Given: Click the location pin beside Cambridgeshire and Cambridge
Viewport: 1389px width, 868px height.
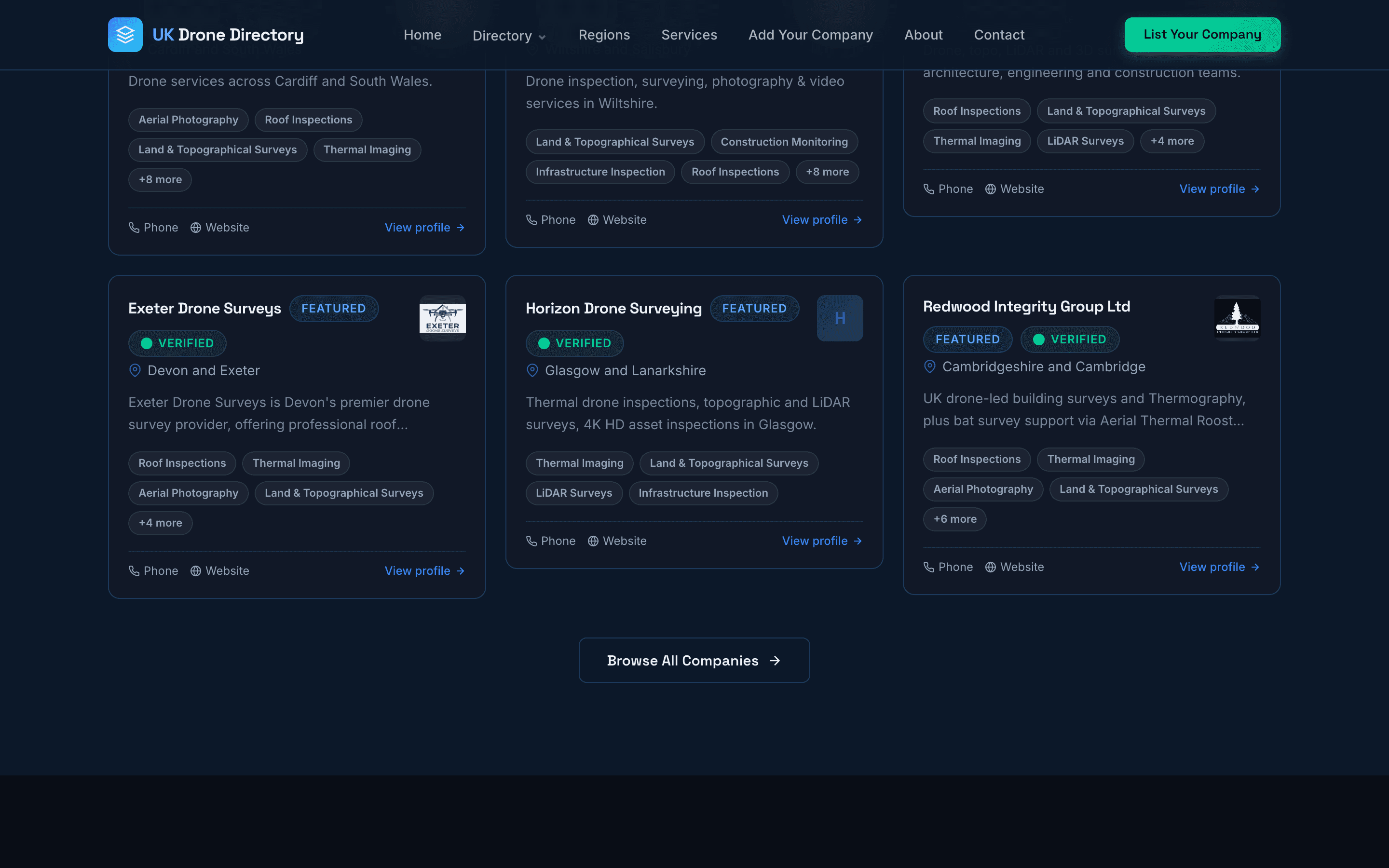Looking at the screenshot, I should click(x=930, y=366).
